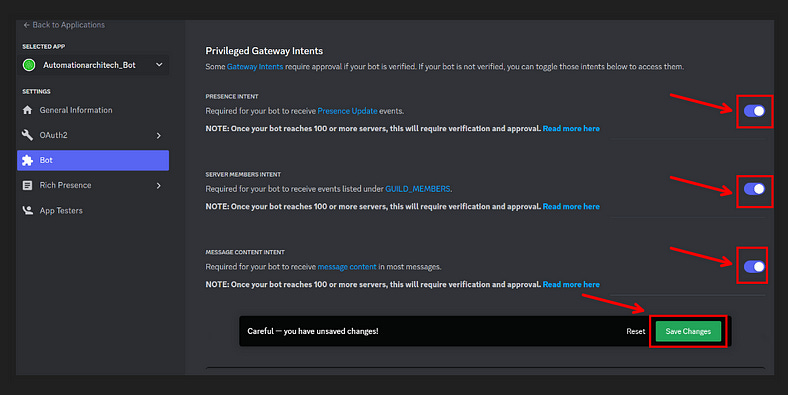Click the document icon beside Rich Presence

point(28,185)
